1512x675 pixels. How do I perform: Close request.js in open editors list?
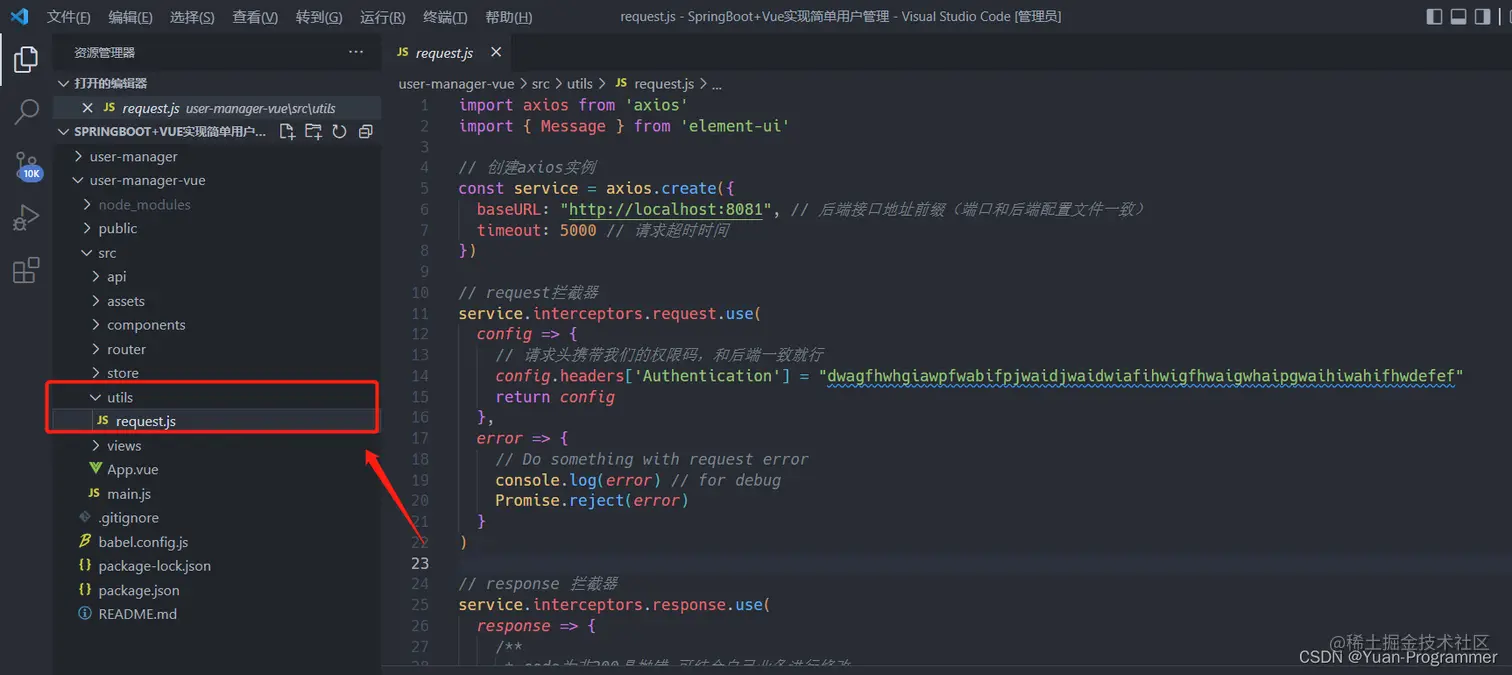coord(87,108)
